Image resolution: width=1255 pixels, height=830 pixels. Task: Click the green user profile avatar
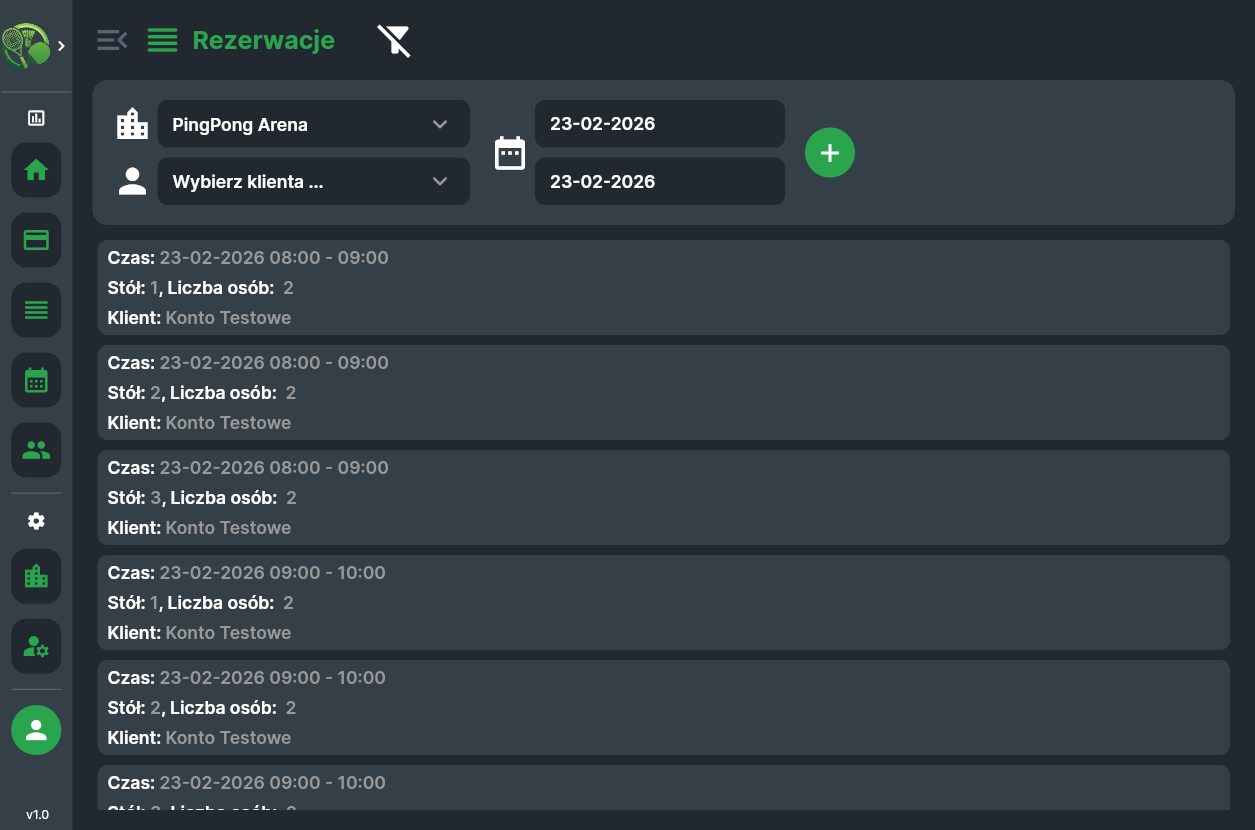pos(36,730)
